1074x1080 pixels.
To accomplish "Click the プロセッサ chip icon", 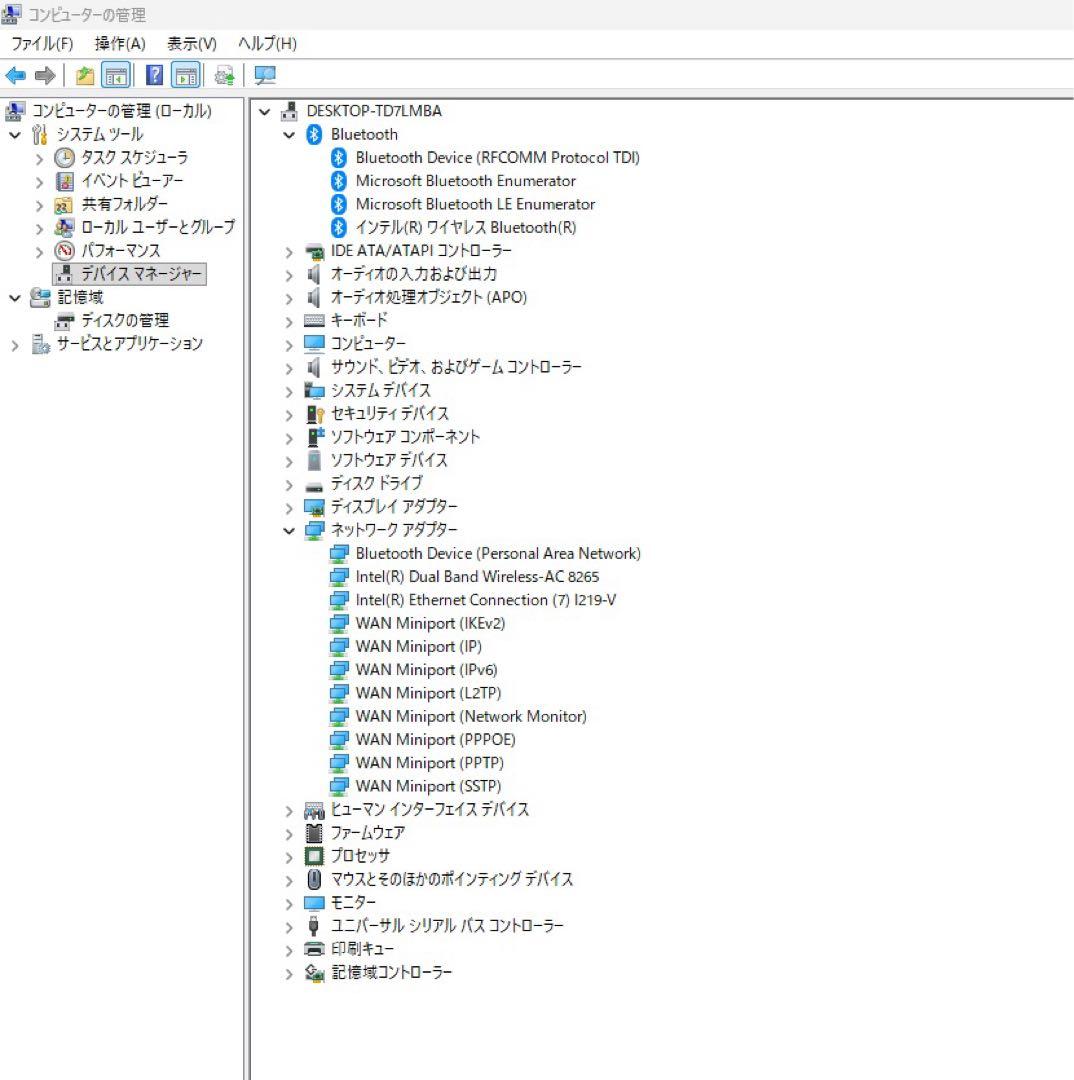I will point(314,855).
